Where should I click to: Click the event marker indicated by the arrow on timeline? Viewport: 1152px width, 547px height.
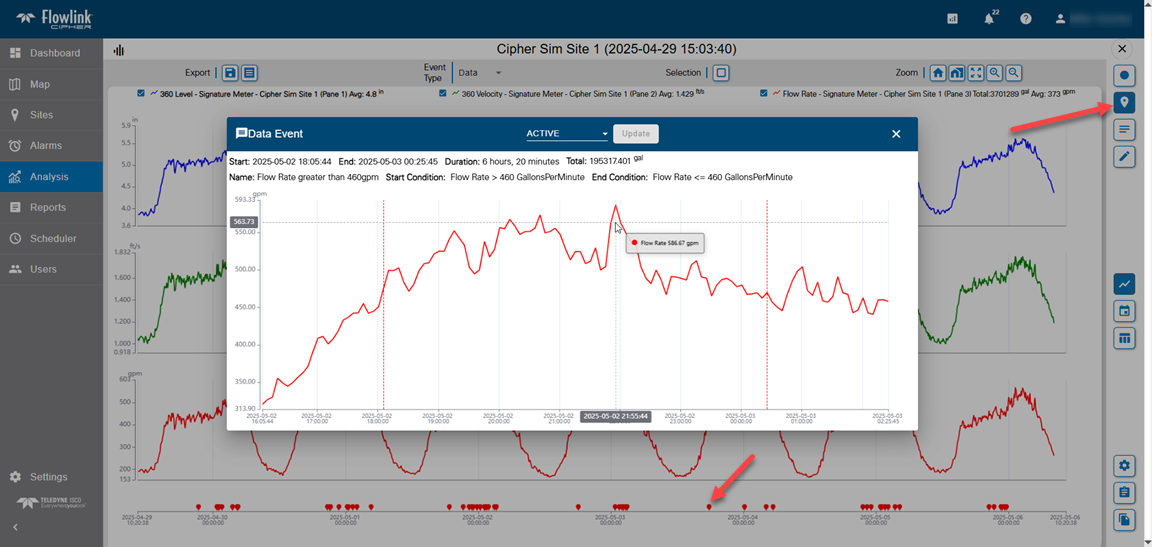709,507
